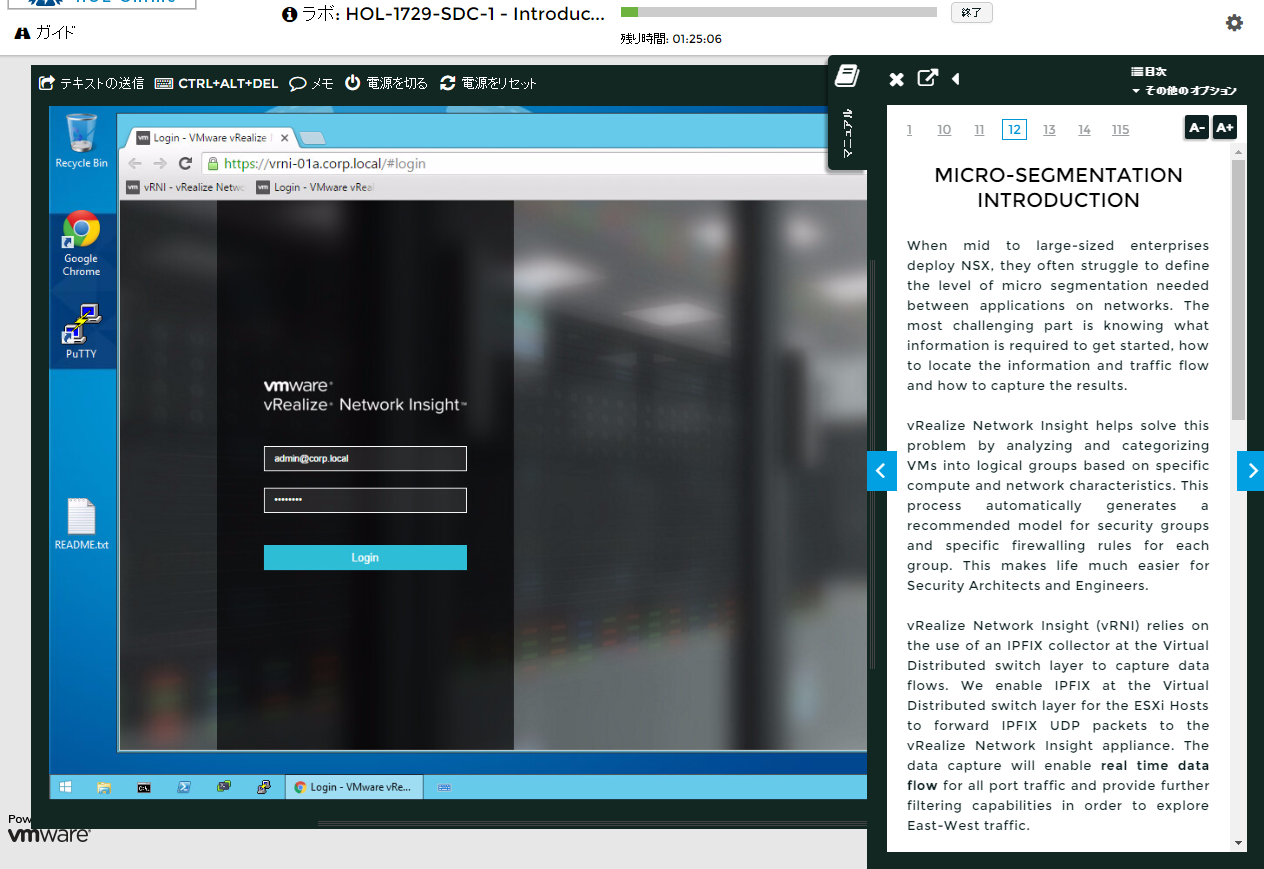The height and width of the screenshot is (869, 1264).
Task: Pop out manual into new window
Action: [x=928, y=78]
